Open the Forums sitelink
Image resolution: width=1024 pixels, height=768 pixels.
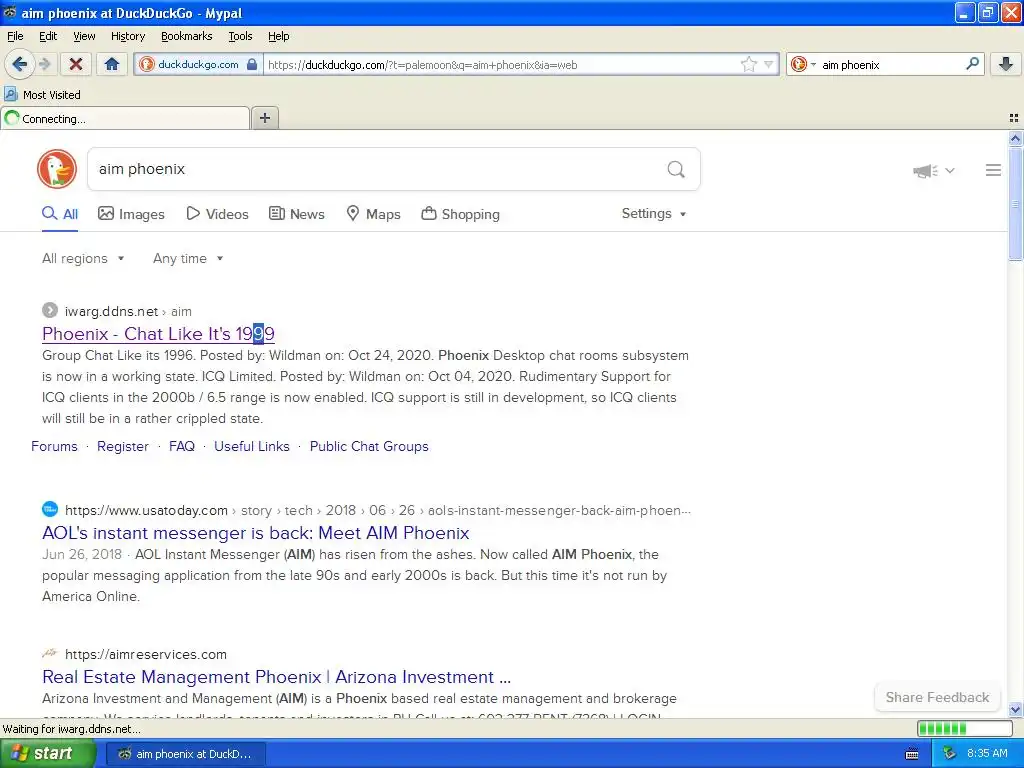click(54, 446)
